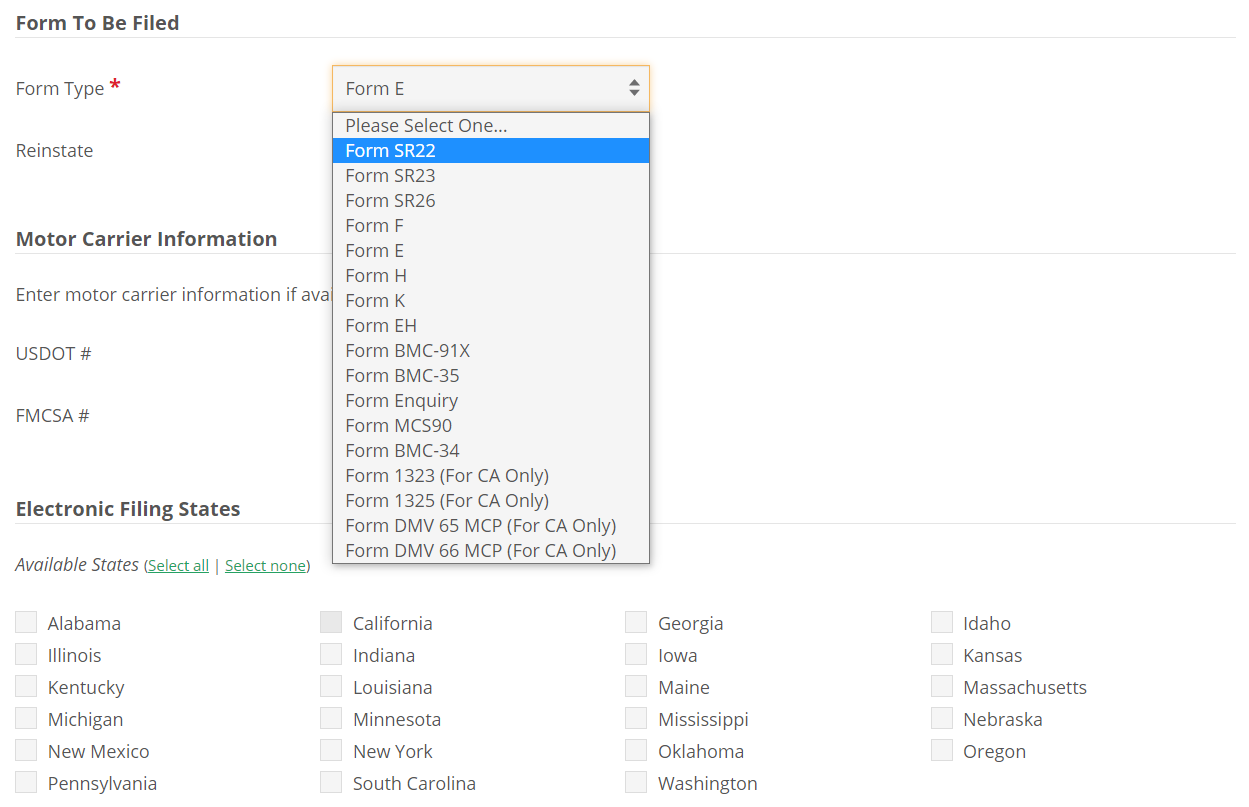Check the Washington state checkbox
This screenshot has width=1249, height=807.
636,782
